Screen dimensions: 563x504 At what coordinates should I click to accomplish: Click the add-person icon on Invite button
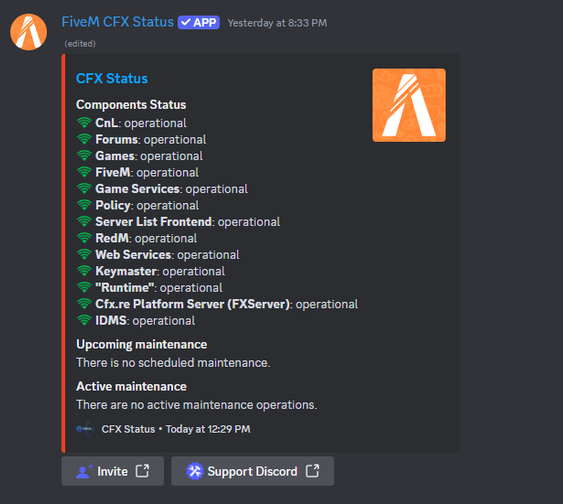84,471
